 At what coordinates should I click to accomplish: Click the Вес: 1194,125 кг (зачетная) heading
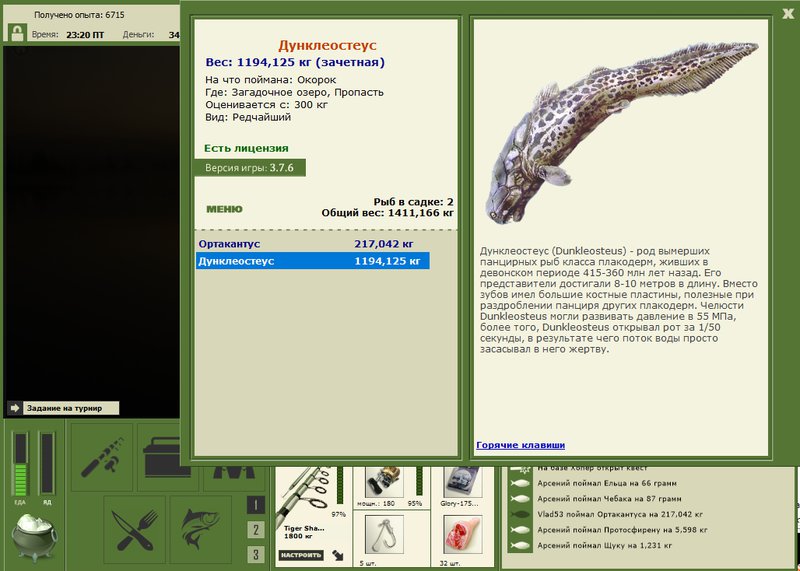click(295, 62)
